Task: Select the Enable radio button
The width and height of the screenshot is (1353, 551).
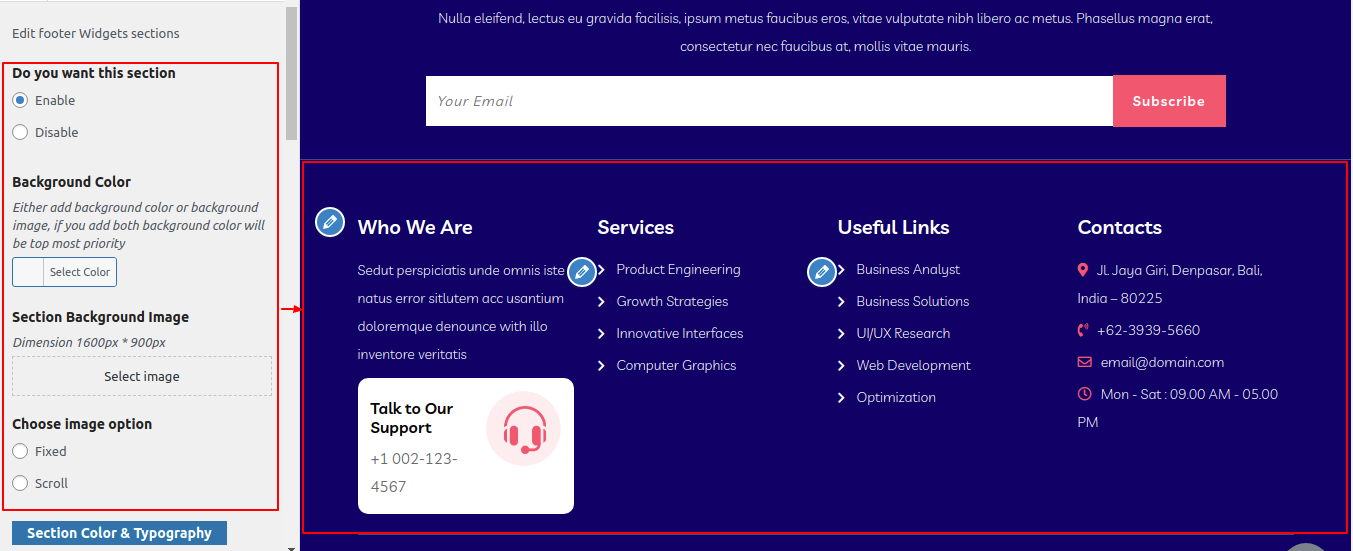Action: coord(20,100)
